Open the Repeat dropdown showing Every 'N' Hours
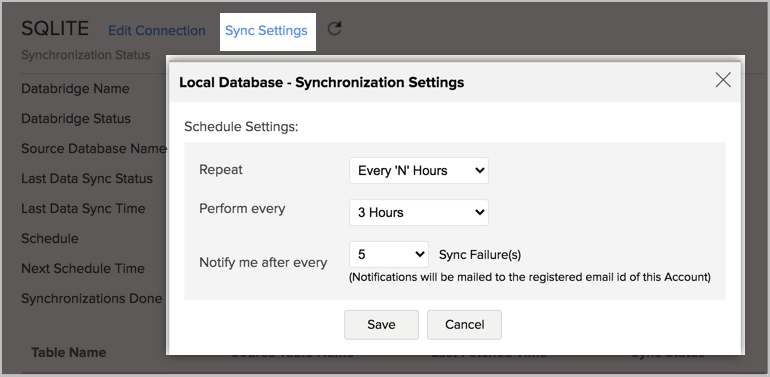770x377 pixels. [419, 170]
